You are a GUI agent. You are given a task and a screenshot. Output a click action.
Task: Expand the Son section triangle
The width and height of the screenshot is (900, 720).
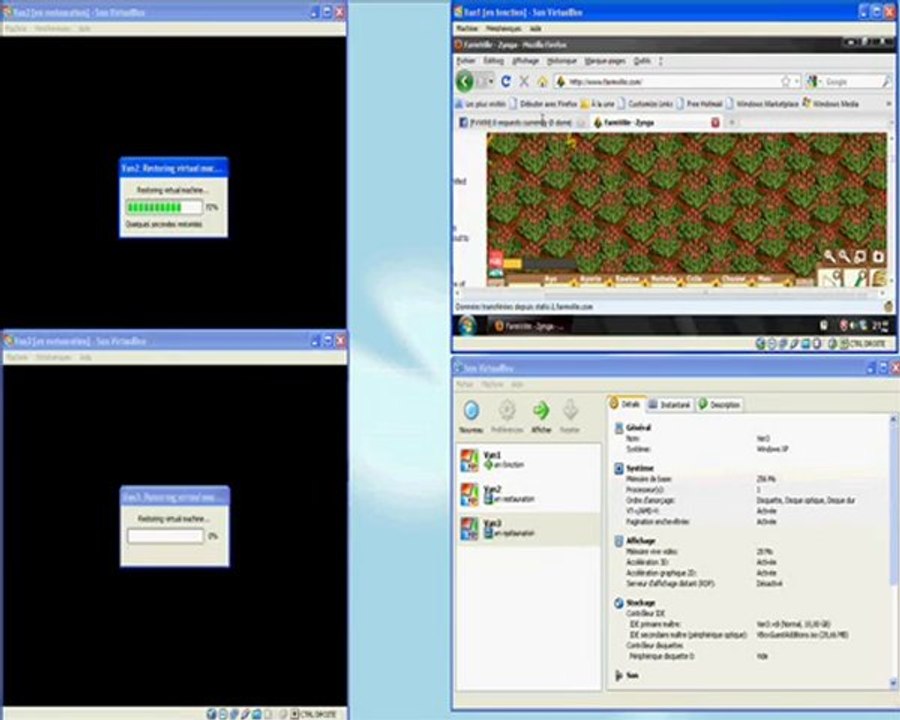click(618, 676)
